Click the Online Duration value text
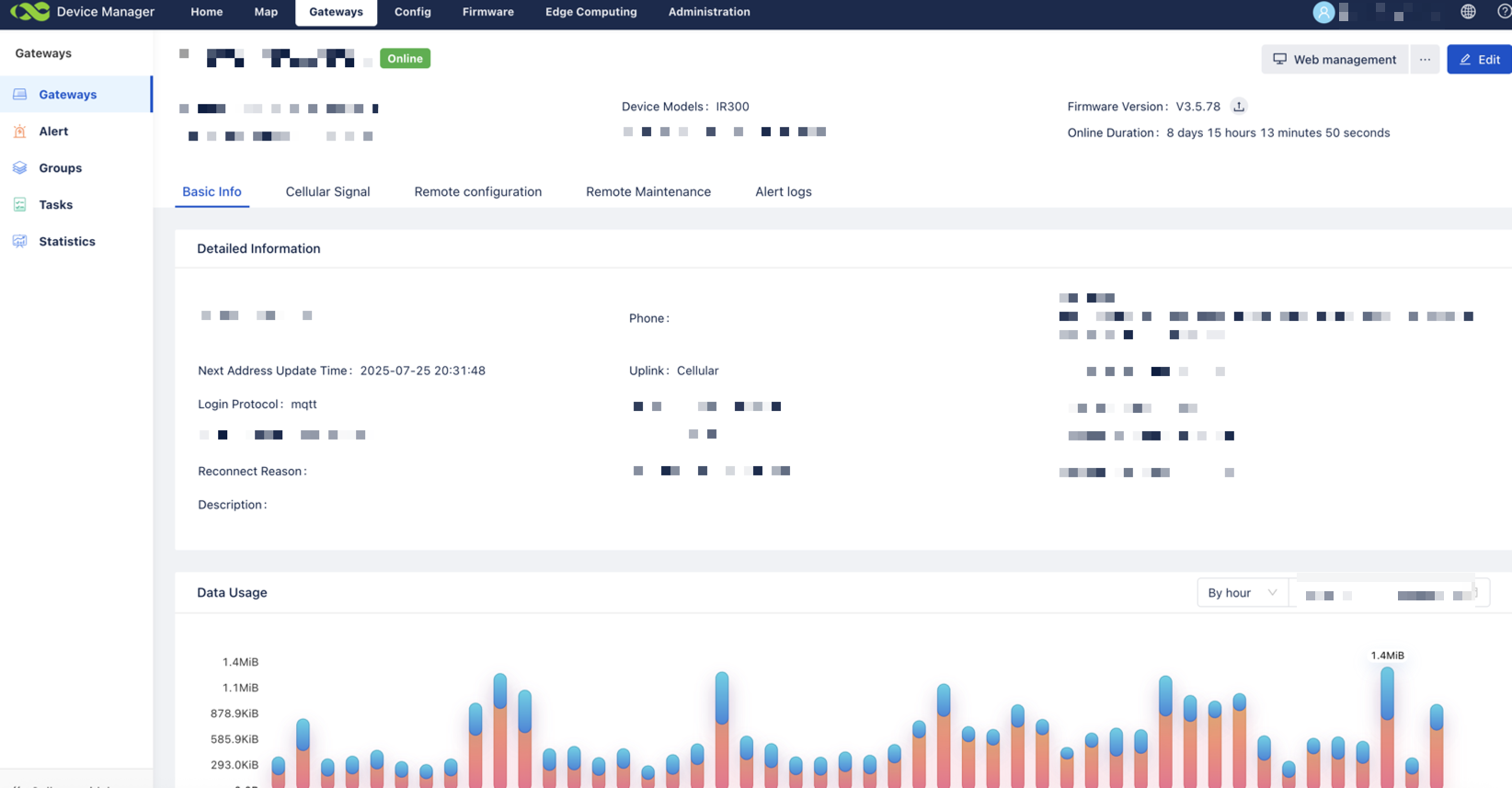1512x788 pixels. [1278, 132]
